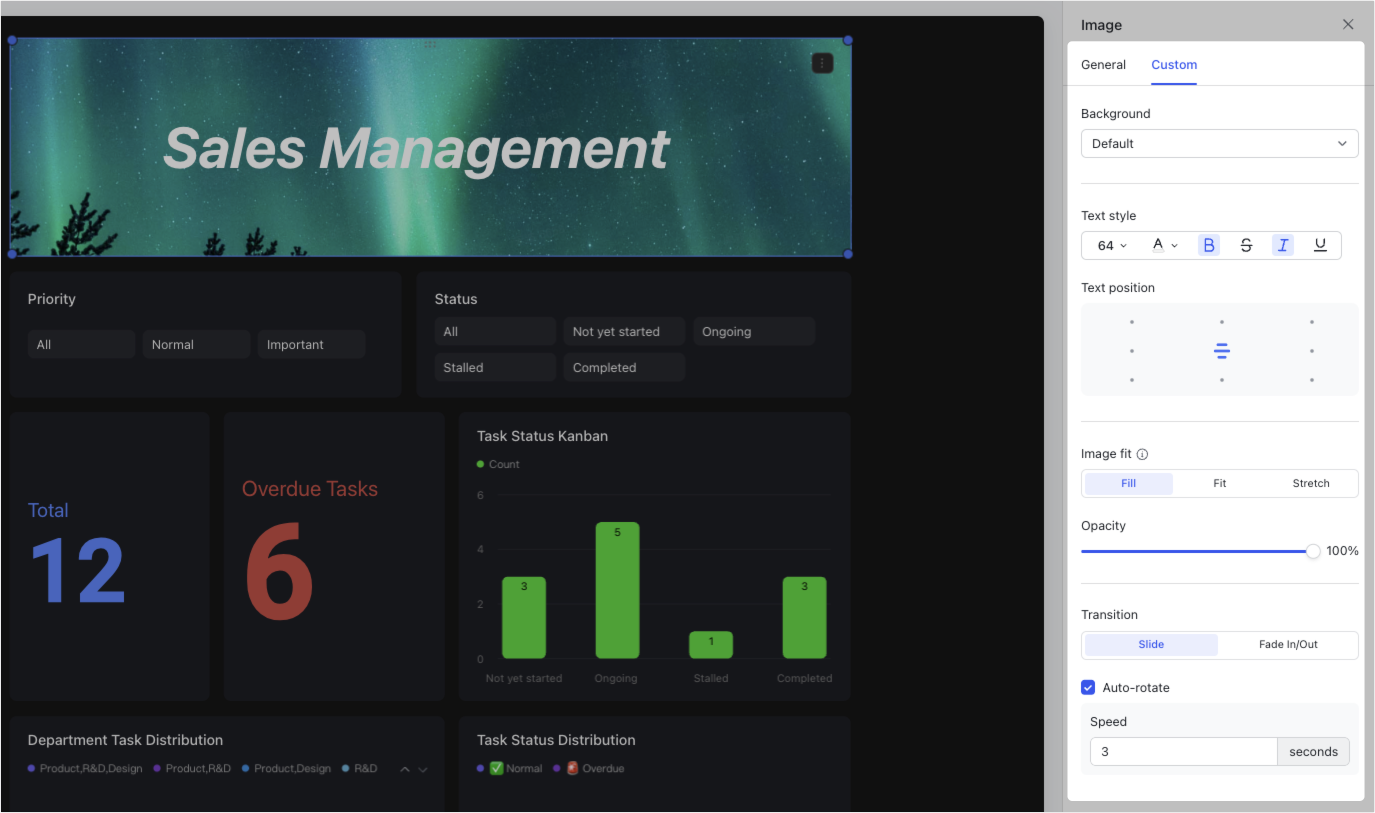
Task: Open the Background Default dropdown
Action: pos(1219,143)
